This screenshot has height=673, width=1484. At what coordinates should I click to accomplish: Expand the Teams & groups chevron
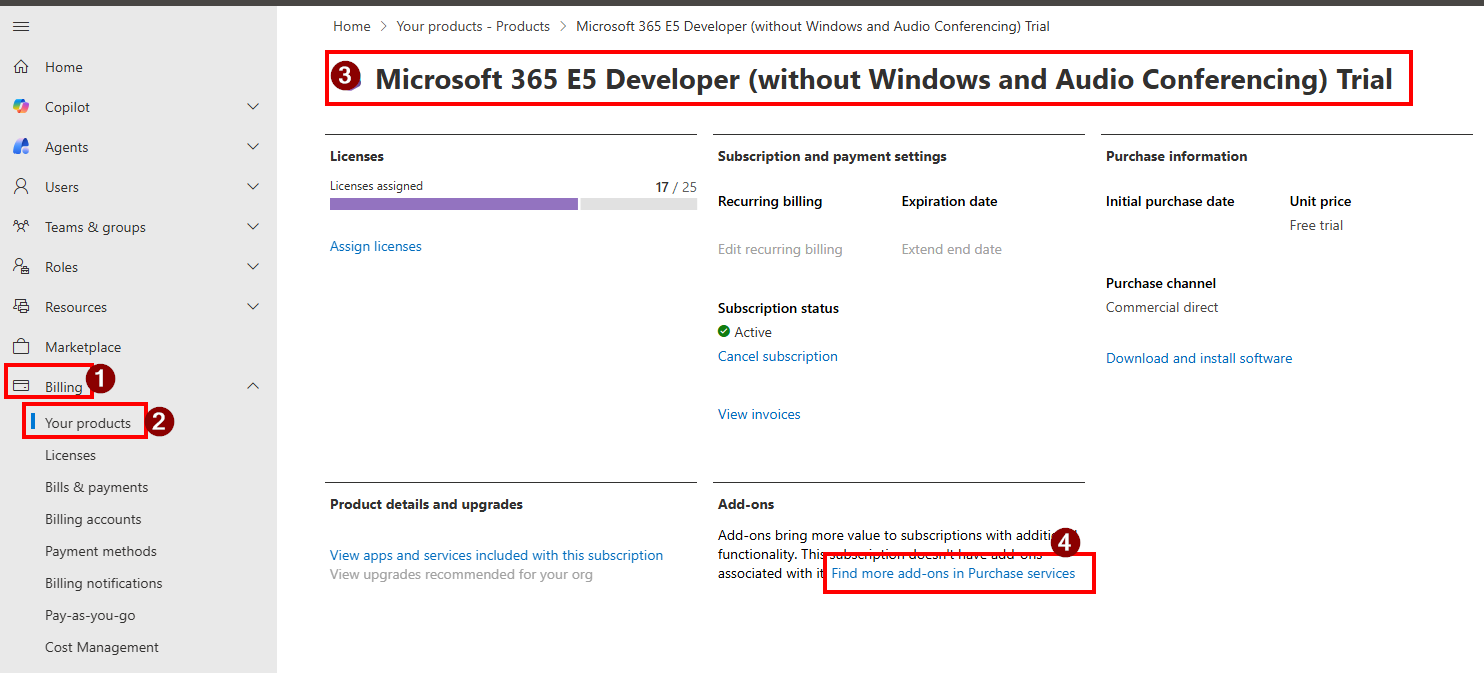click(x=253, y=227)
